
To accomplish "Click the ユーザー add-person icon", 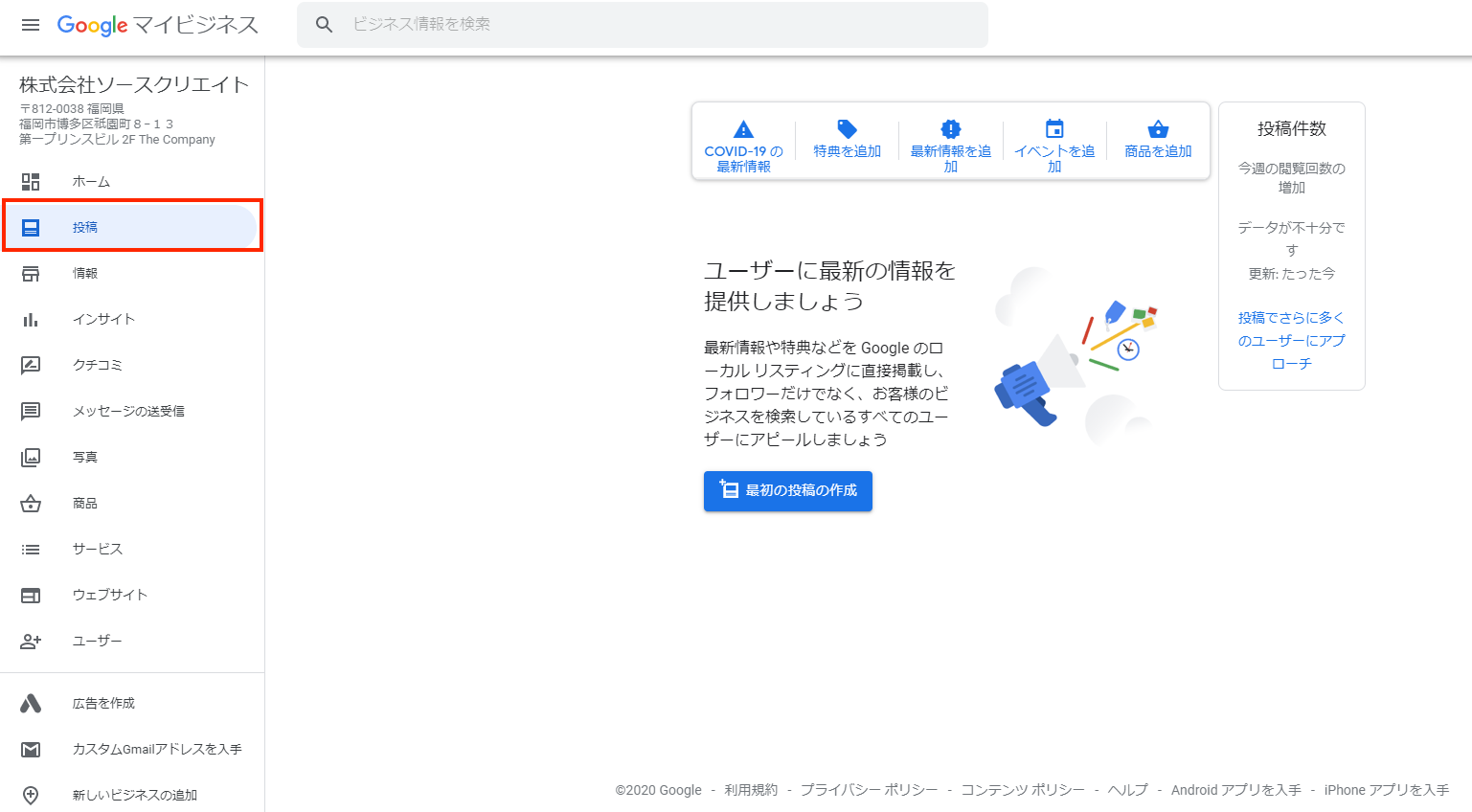I will pos(31,642).
